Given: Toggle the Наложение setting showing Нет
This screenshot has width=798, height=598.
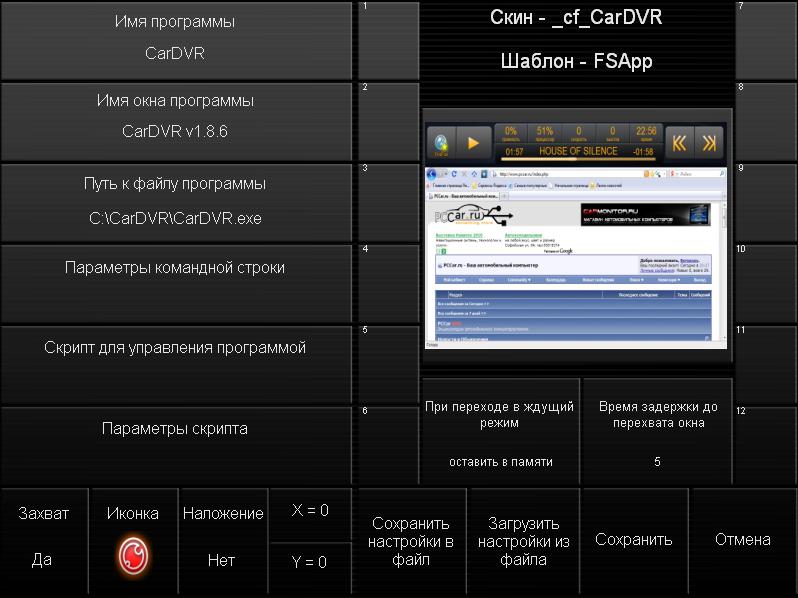Looking at the screenshot, I should pos(222,537).
